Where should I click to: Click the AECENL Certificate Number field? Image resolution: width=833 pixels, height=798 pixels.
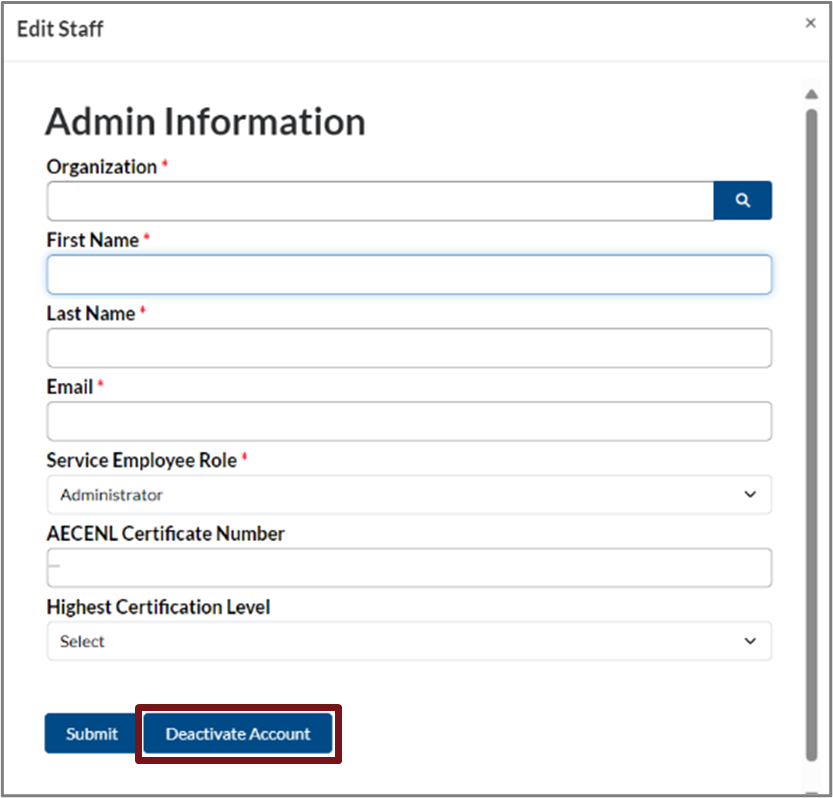click(409, 568)
